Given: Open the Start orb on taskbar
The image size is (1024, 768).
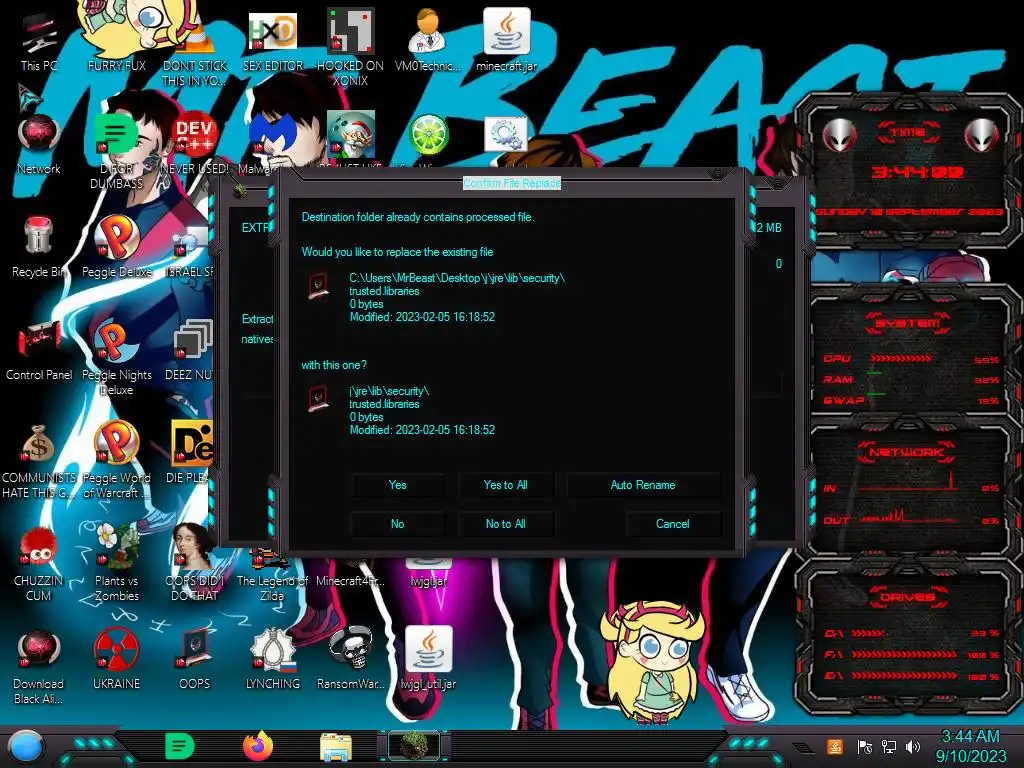Looking at the screenshot, I should [26, 747].
